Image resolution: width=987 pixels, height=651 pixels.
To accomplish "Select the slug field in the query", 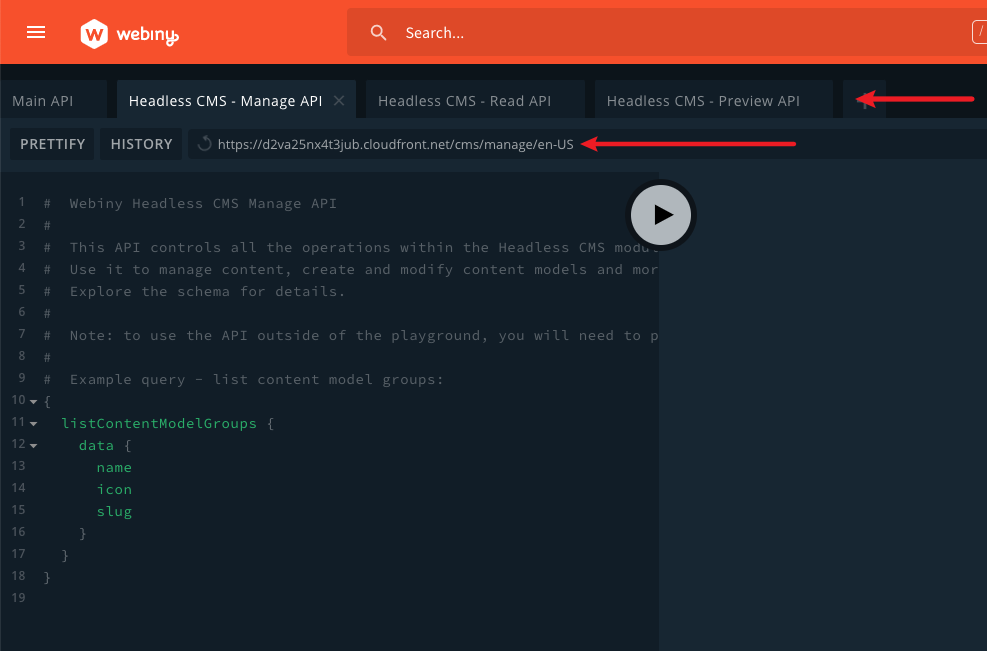I will click(114, 511).
